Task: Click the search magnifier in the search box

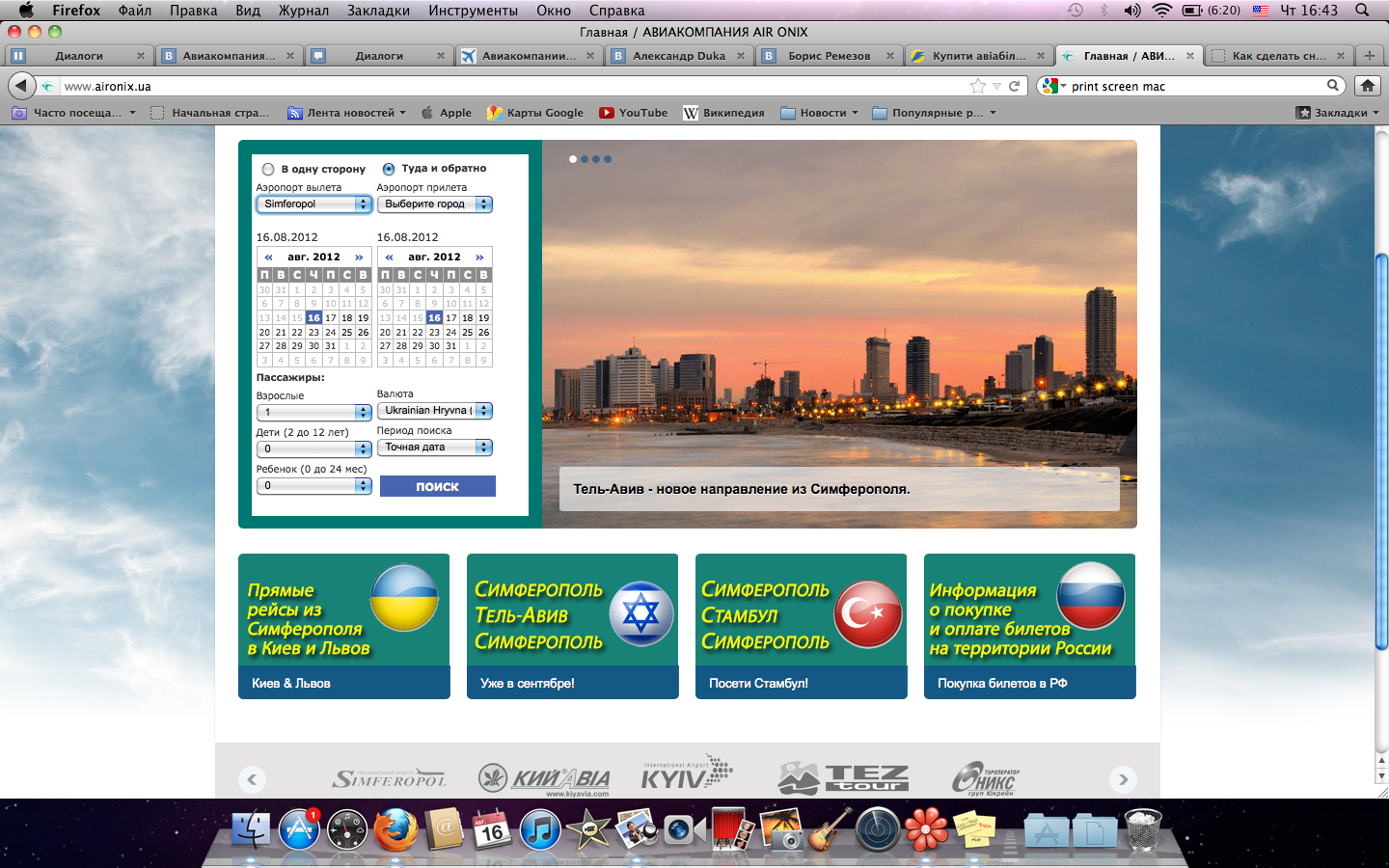Action: [x=1333, y=86]
